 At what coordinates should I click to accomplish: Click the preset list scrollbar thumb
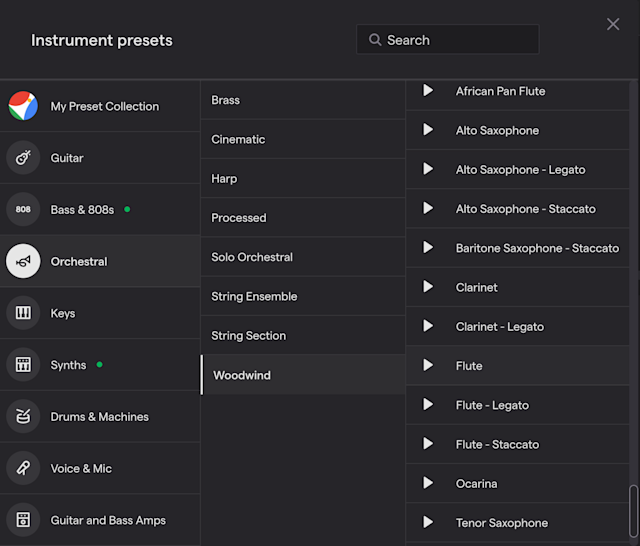[x=633, y=511]
